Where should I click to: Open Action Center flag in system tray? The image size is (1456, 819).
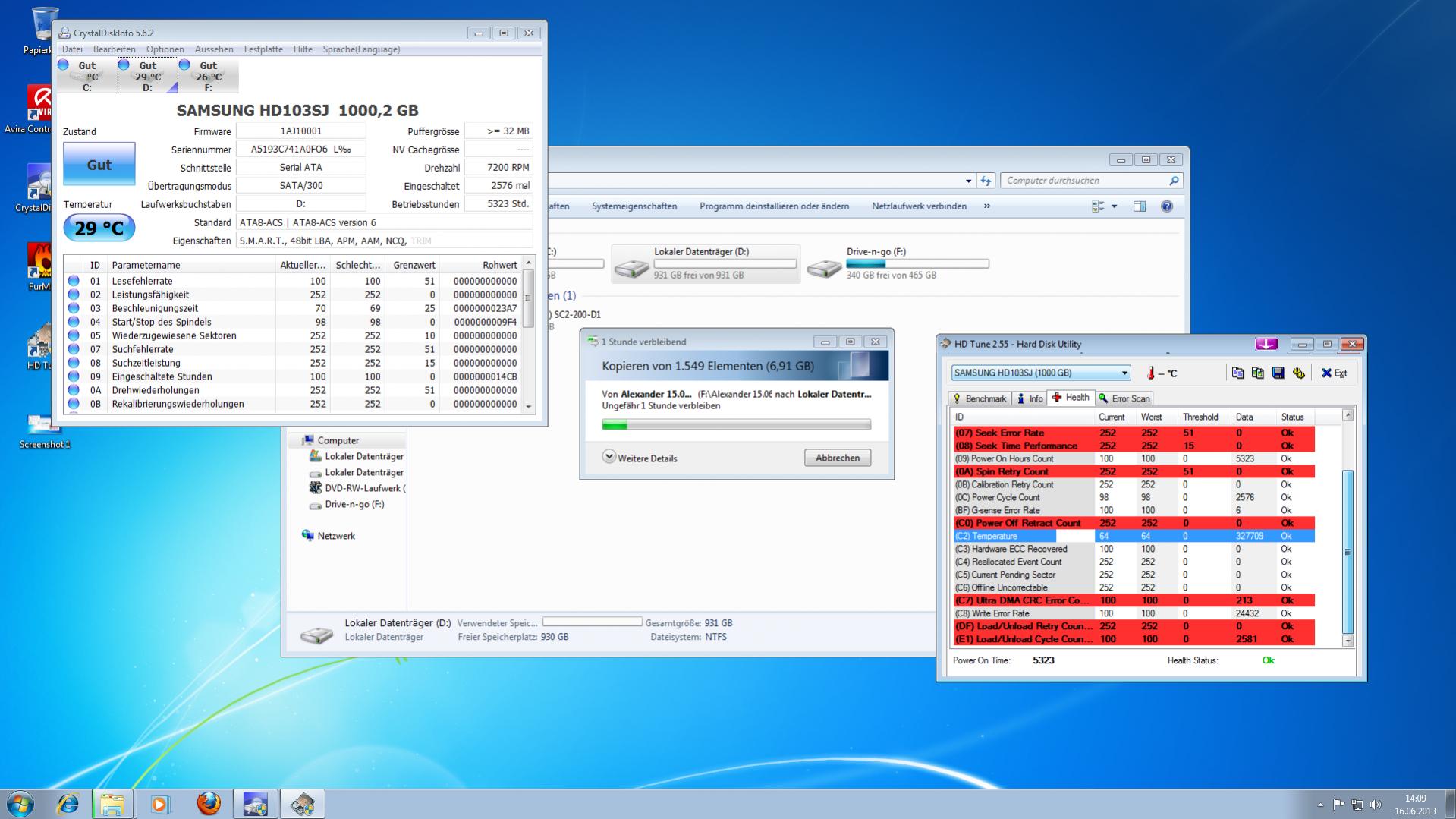coord(1338,805)
